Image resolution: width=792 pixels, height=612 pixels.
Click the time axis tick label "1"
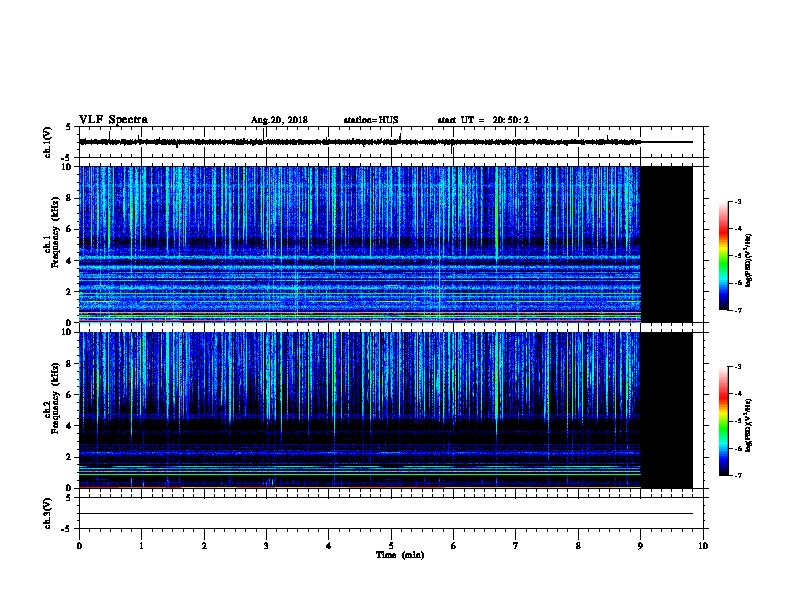pos(141,545)
